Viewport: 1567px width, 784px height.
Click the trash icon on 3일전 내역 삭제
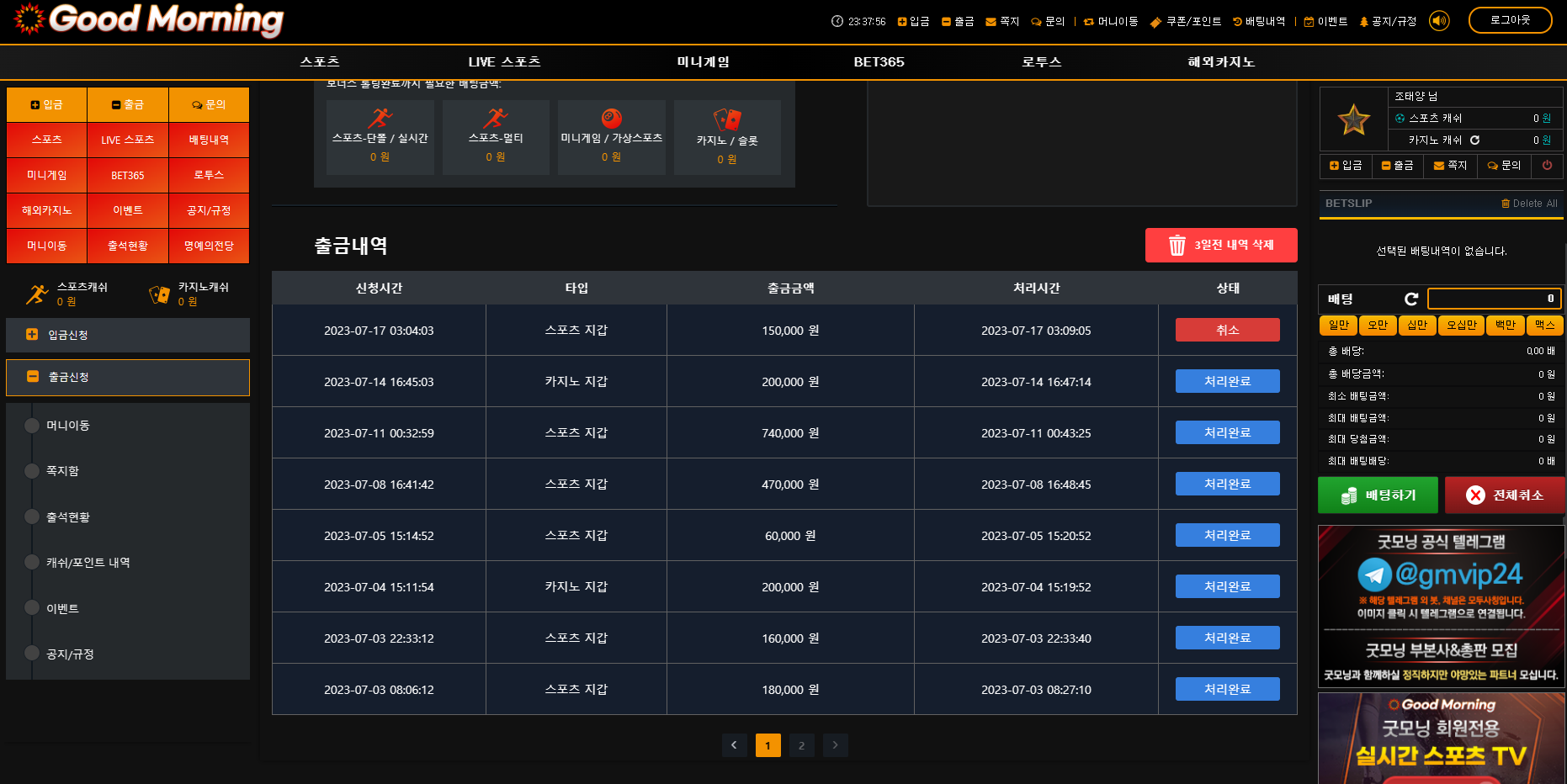(x=1177, y=246)
